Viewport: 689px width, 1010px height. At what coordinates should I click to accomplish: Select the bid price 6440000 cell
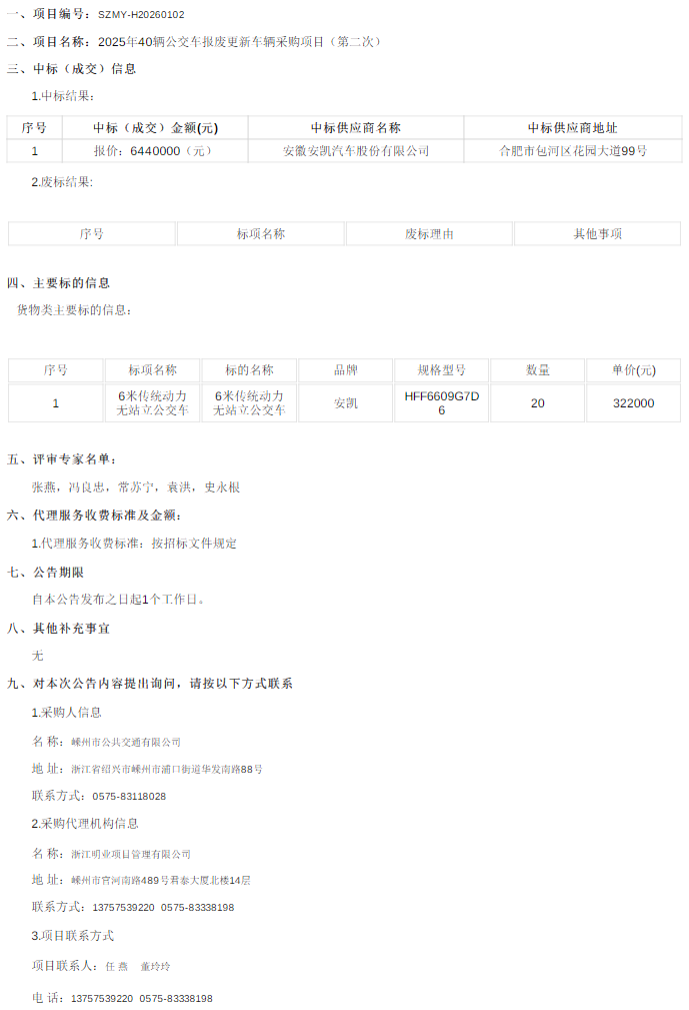(155, 151)
